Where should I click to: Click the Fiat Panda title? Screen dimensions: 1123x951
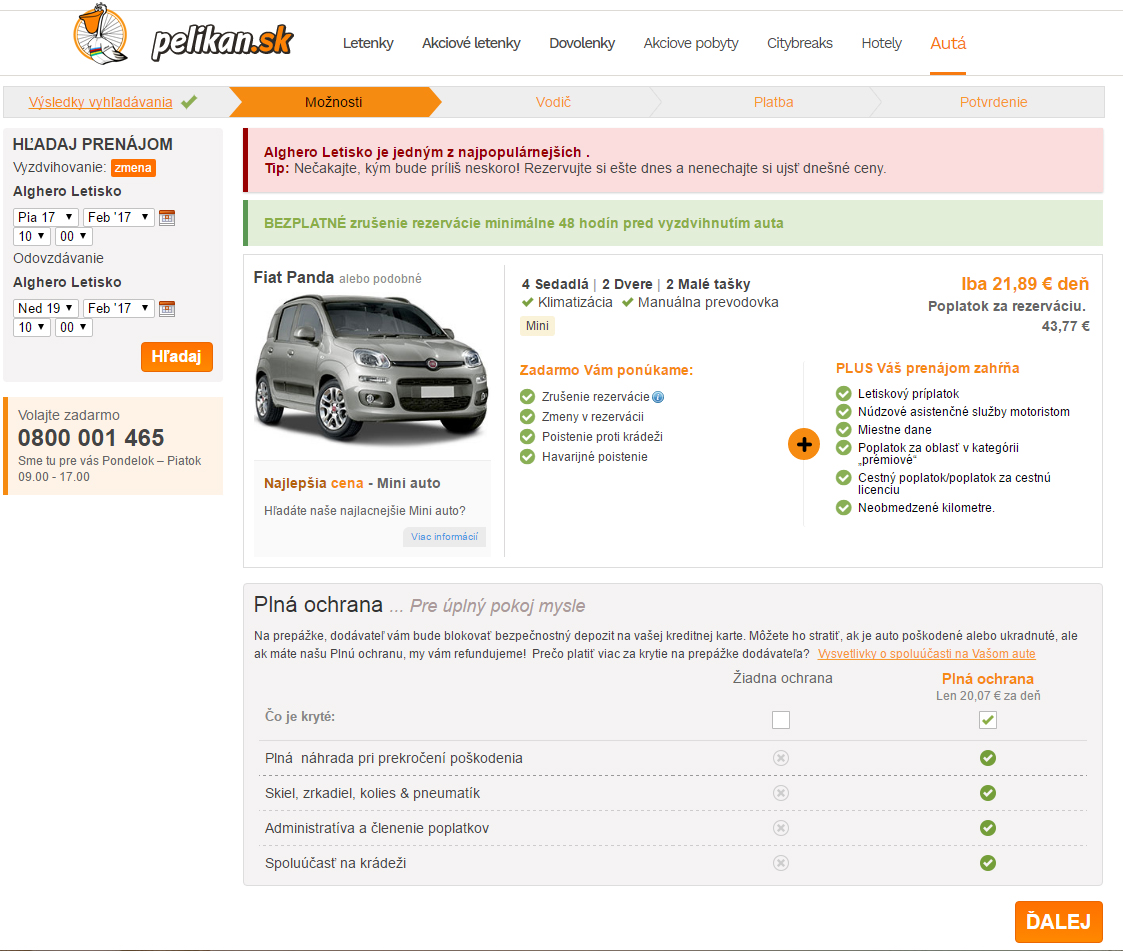(294, 277)
